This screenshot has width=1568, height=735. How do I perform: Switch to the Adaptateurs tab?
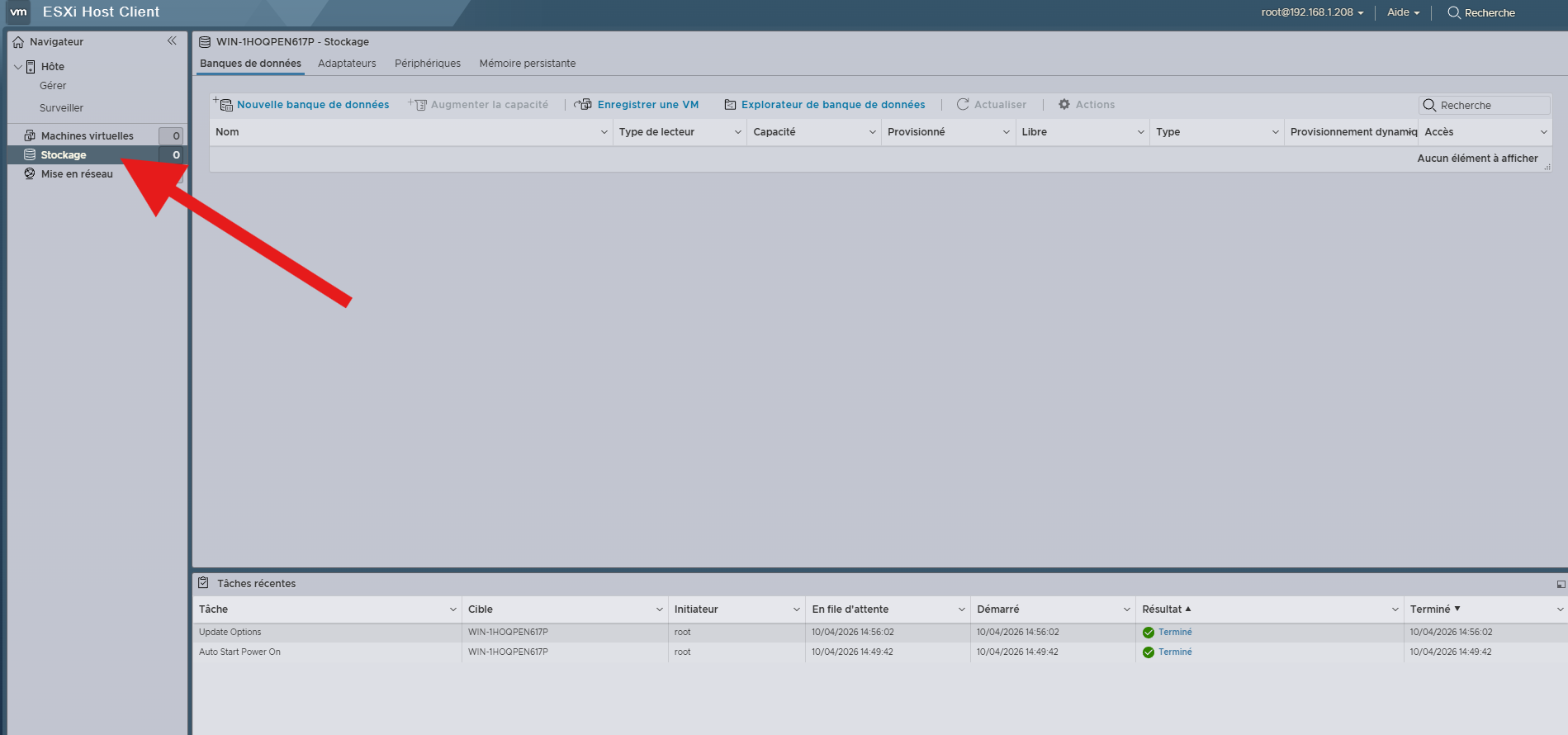tap(347, 64)
